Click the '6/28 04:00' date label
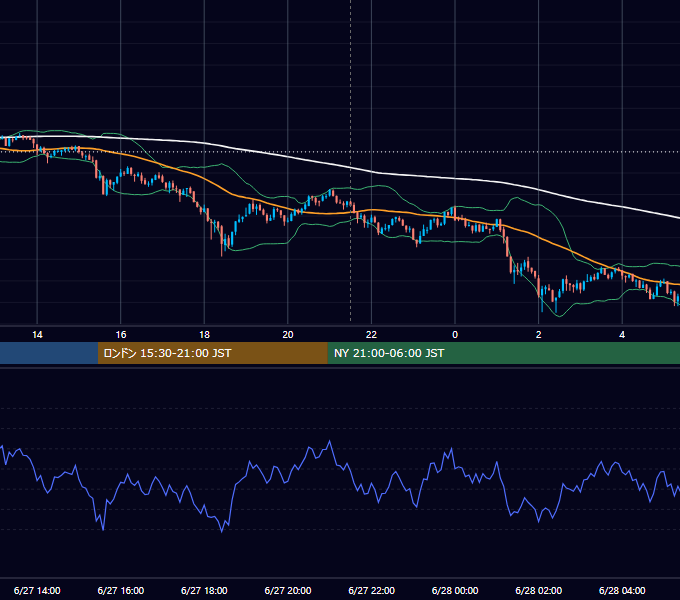 click(x=622, y=590)
